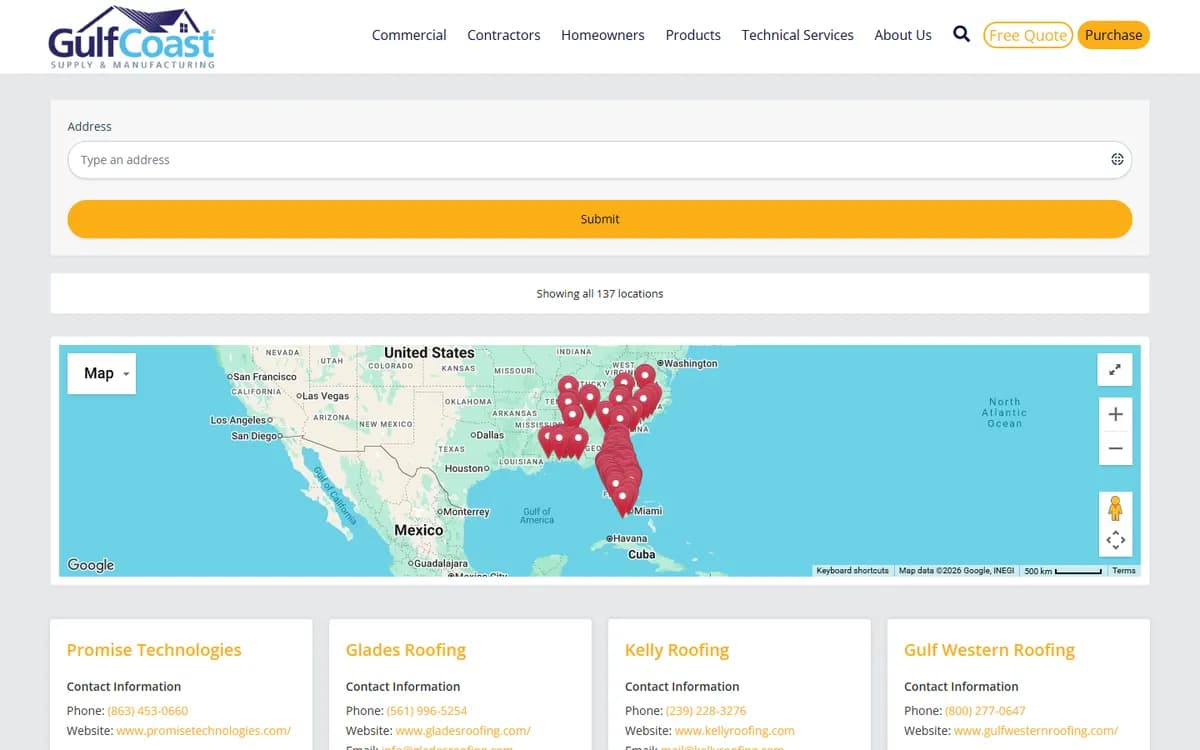Zoom in on the map
Image resolution: width=1200 pixels, height=750 pixels.
coord(1115,414)
